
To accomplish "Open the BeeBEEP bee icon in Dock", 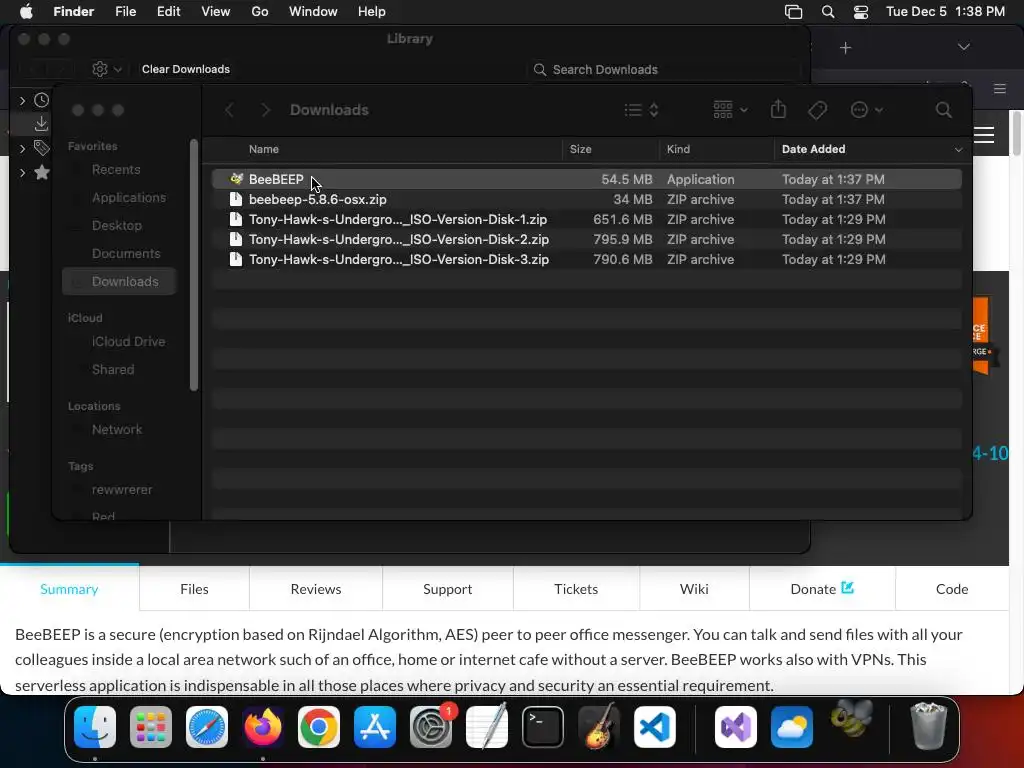I will pyautogui.click(x=852, y=718).
